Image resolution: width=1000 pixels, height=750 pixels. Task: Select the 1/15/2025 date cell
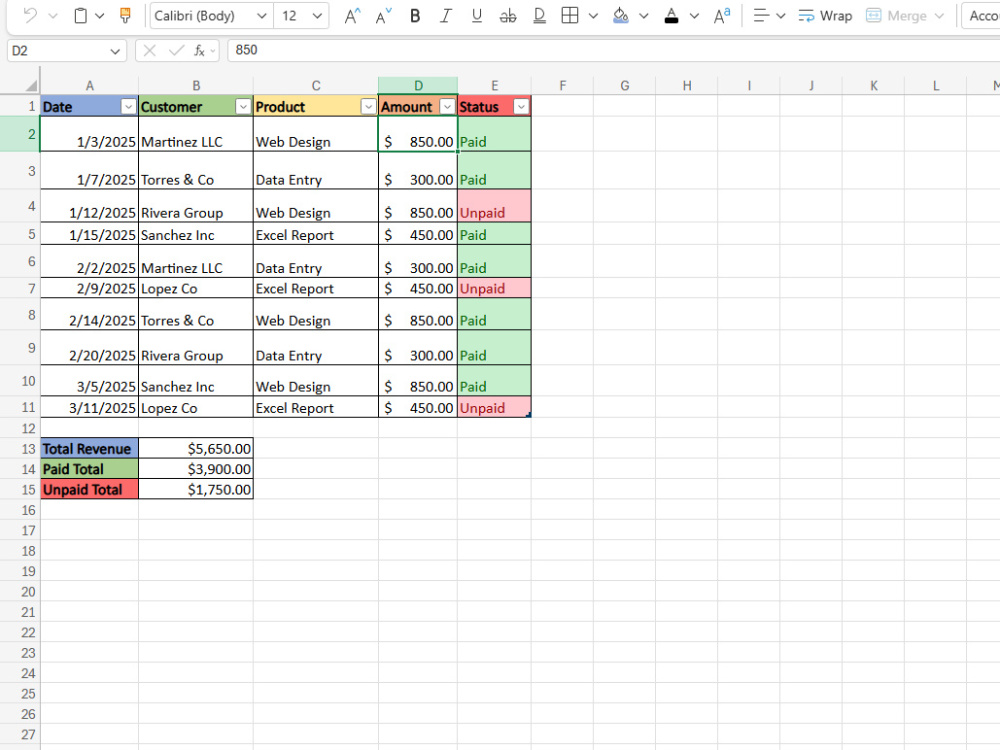tap(89, 233)
